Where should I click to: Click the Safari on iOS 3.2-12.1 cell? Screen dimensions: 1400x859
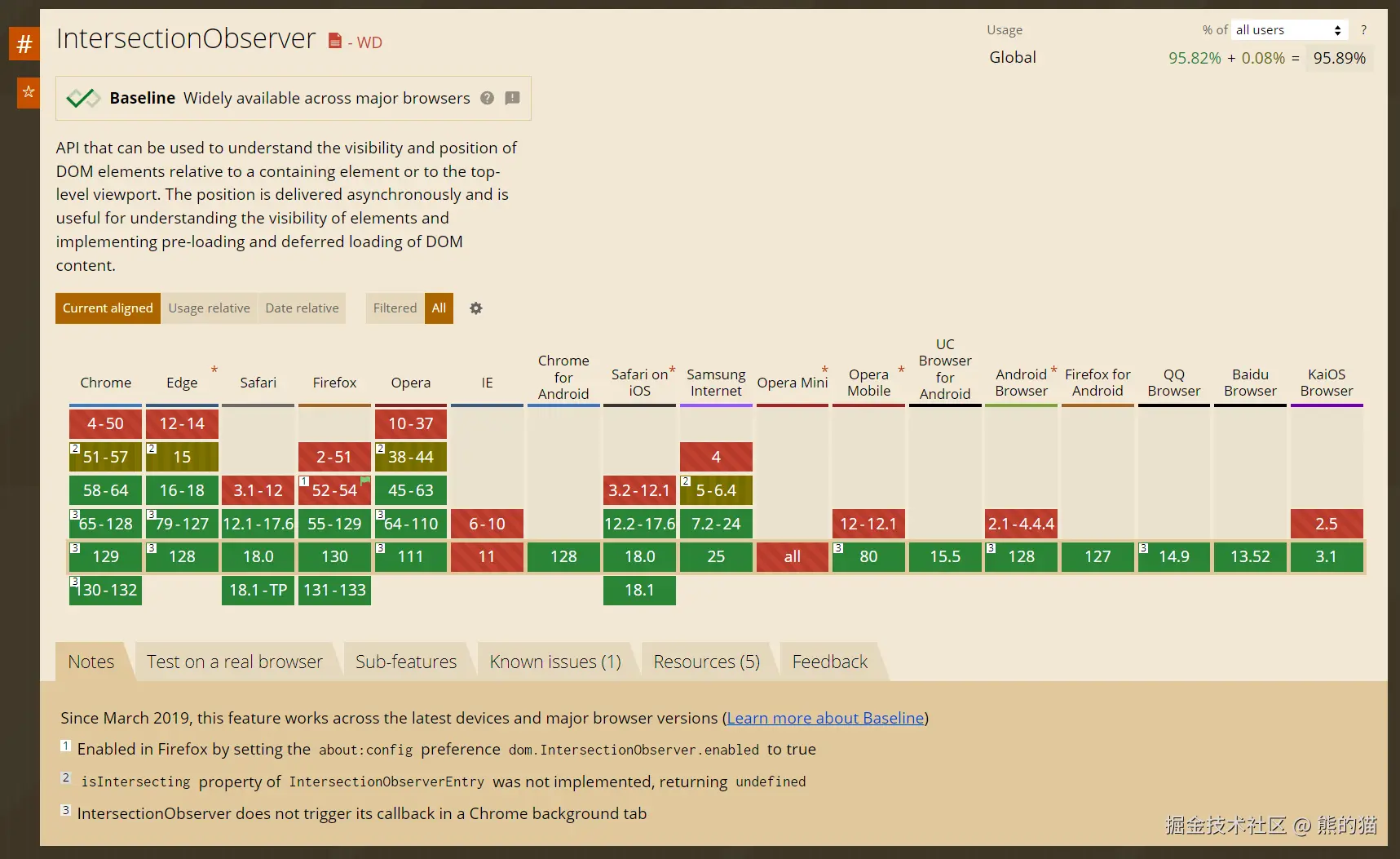pyautogui.click(x=639, y=490)
